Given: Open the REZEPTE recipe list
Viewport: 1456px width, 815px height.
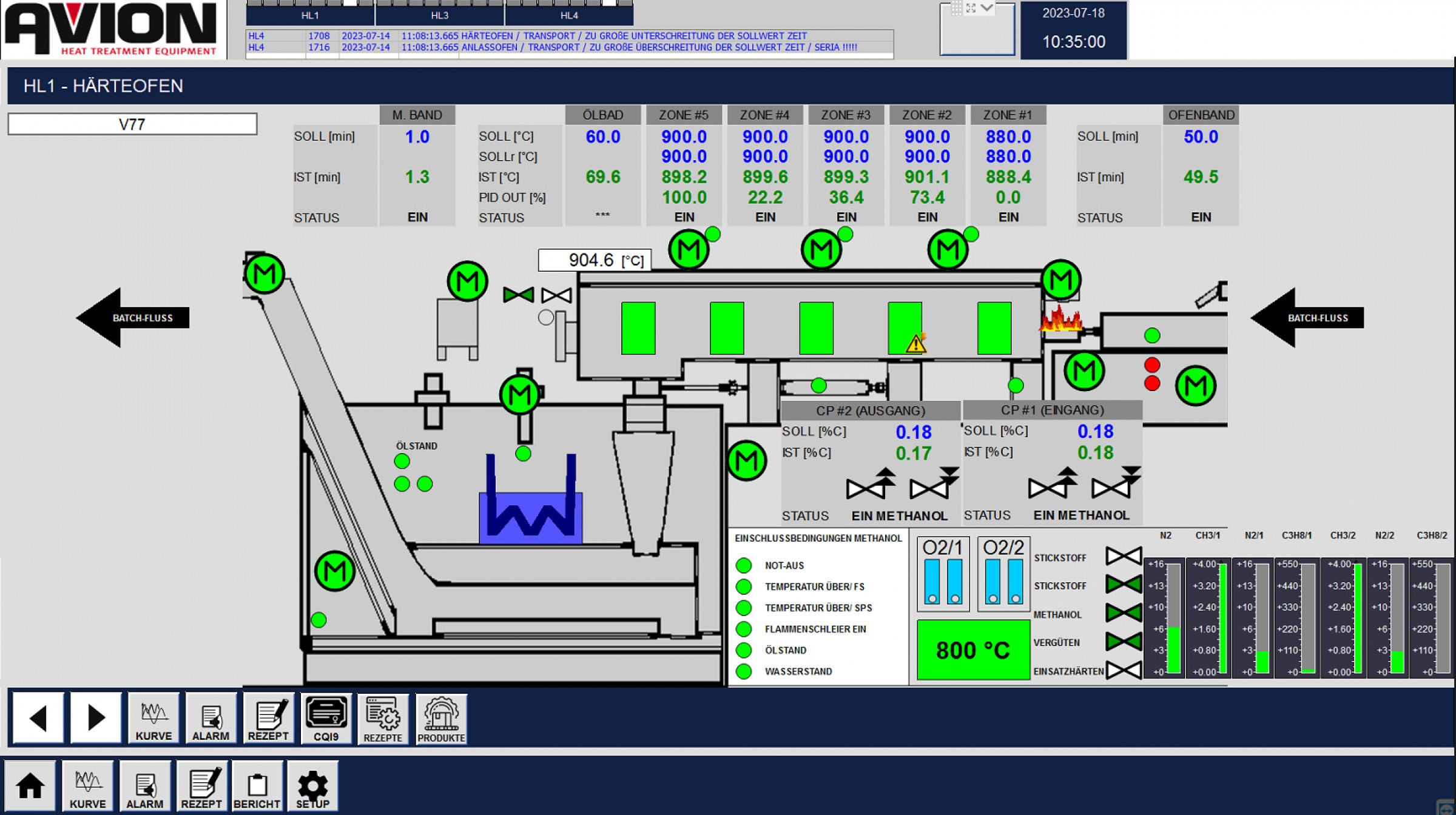Looking at the screenshot, I should point(383,719).
